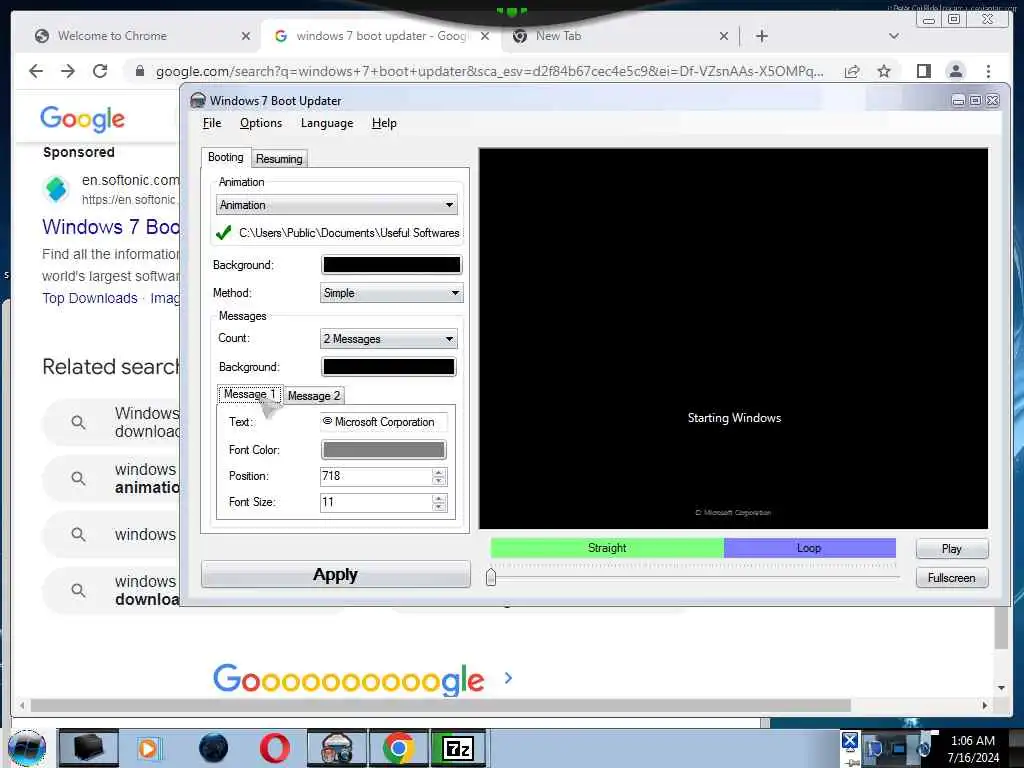Click the Position spinner arrows
The height and width of the screenshot is (768, 1024).
click(x=439, y=476)
